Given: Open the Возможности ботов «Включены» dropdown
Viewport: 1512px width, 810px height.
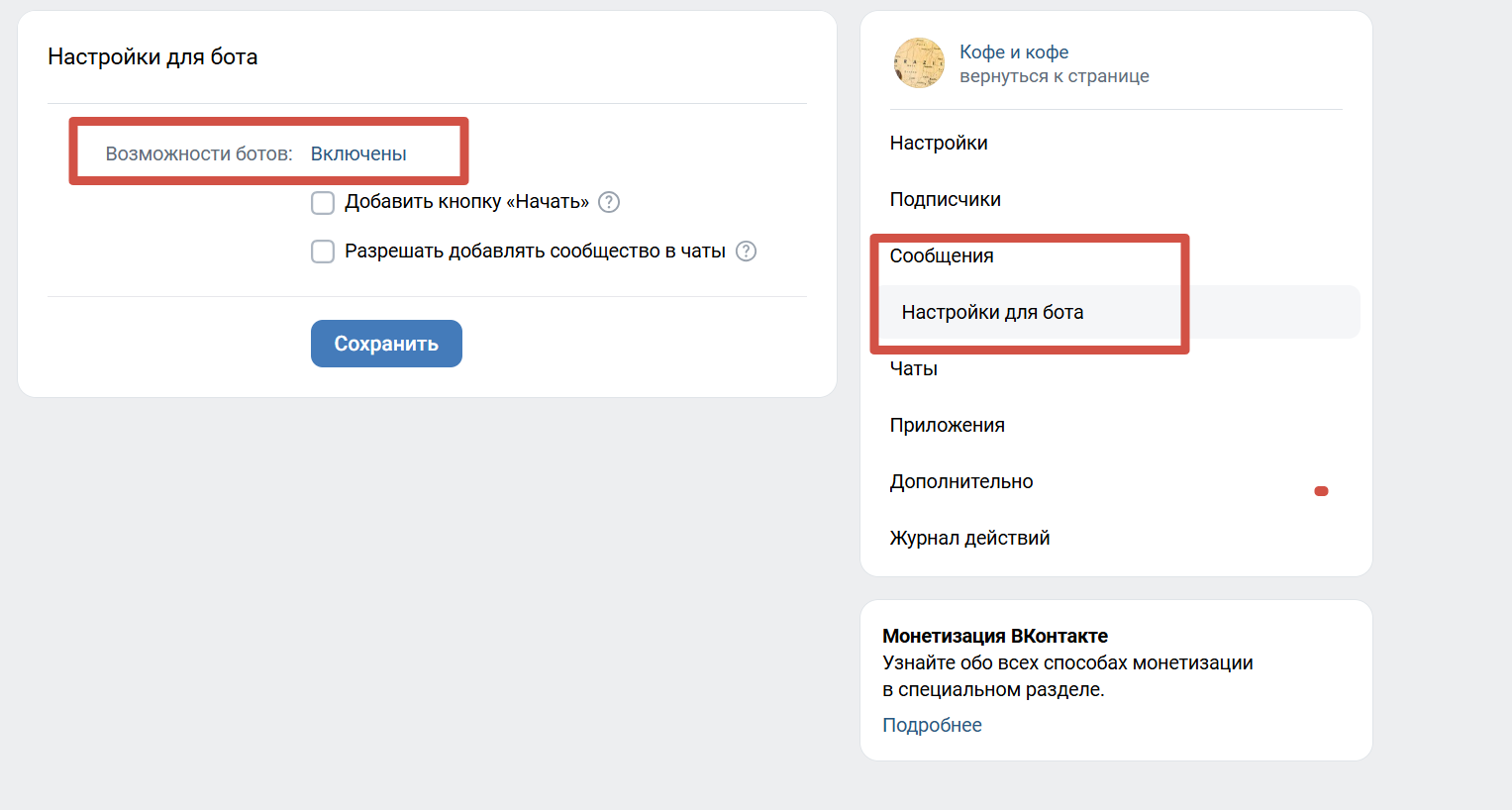Looking at the screenshot, I should coord(358,154).
